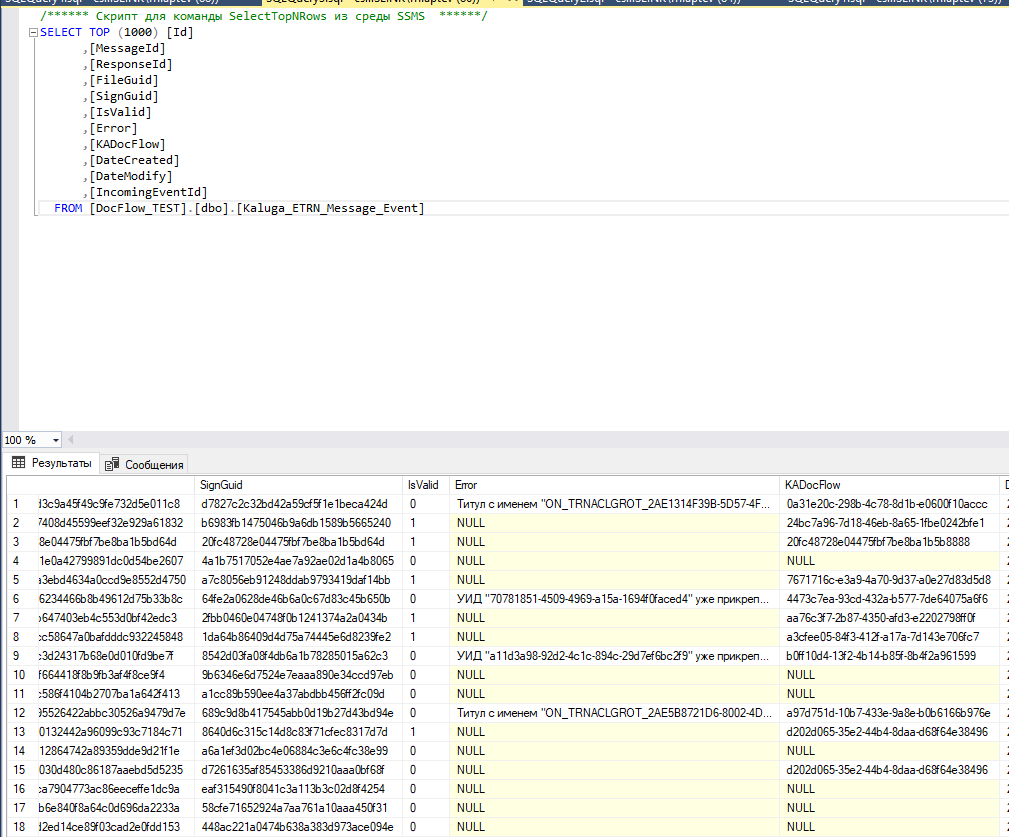Image resolution: width=1009 pixels, height=837 pixels.
Task: Open the Сообщения tab
Action: tap(145, 464)
